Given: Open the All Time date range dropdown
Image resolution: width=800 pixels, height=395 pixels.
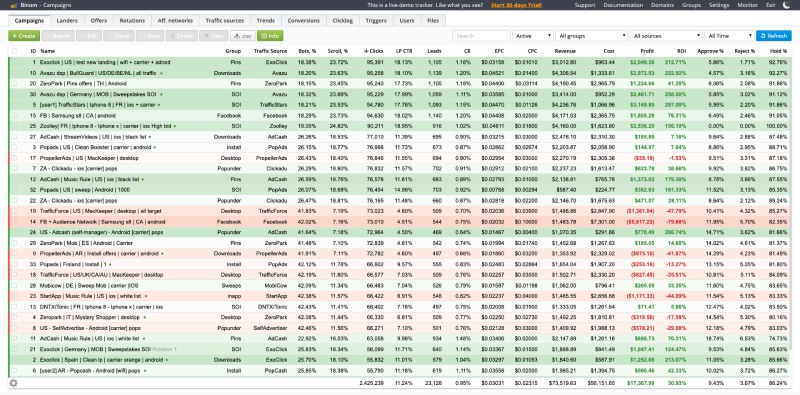Looking at the screenshot, I should [x=729, y=36].
